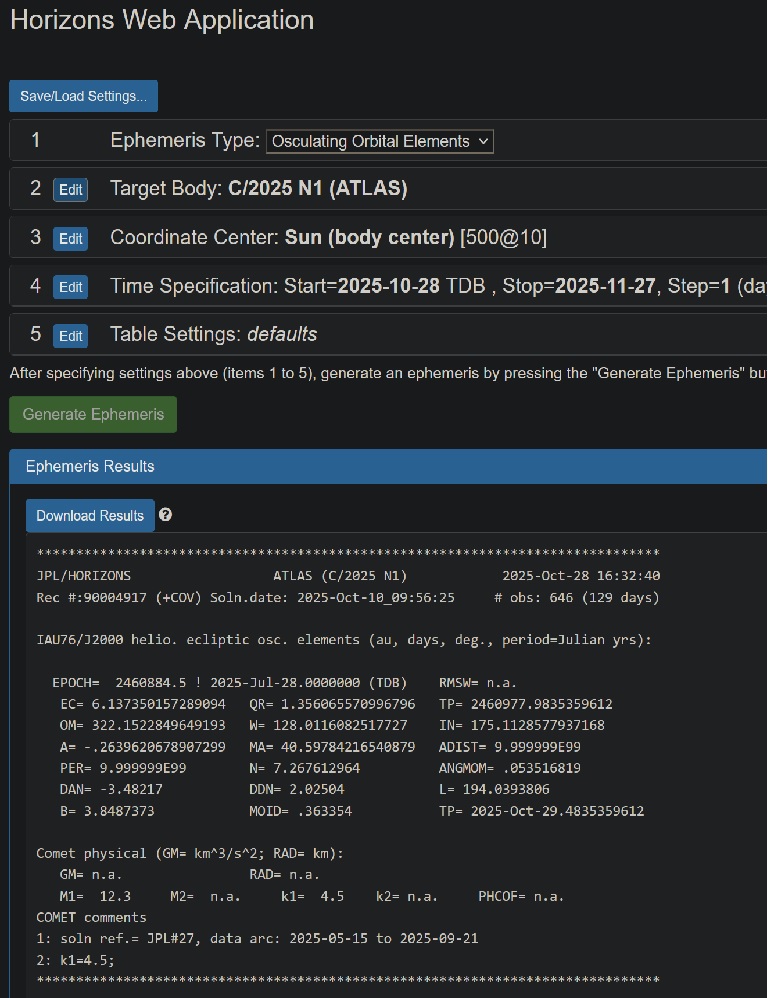
Task: Click the M1= 12.3 magnitude value
Action: (x=95, y=896)
